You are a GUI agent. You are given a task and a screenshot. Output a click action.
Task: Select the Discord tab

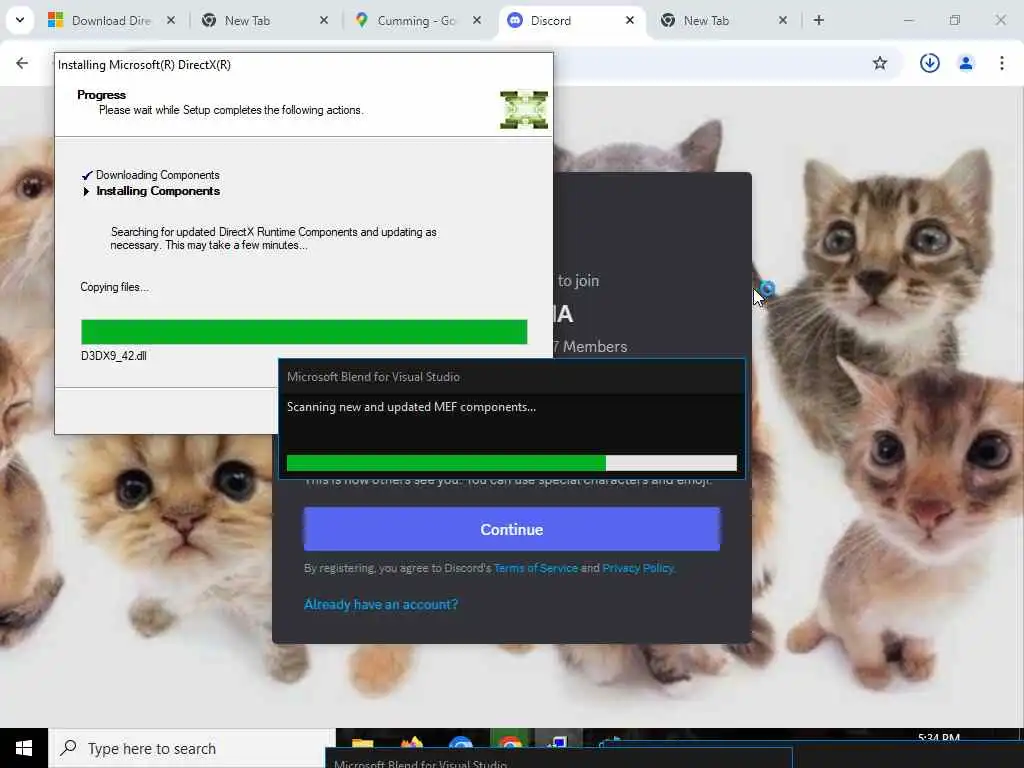point(571,21)
